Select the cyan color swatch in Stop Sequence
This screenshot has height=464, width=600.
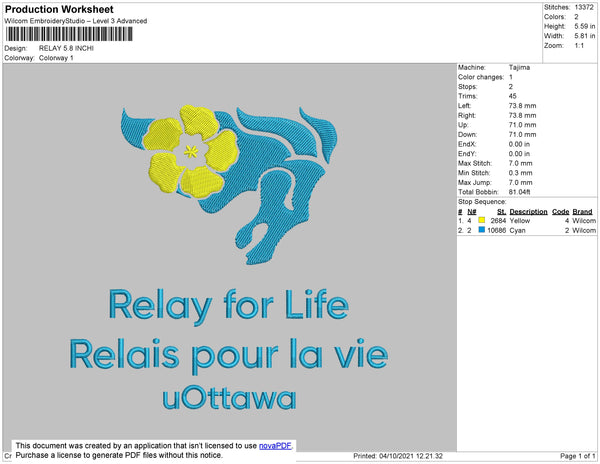482,230
